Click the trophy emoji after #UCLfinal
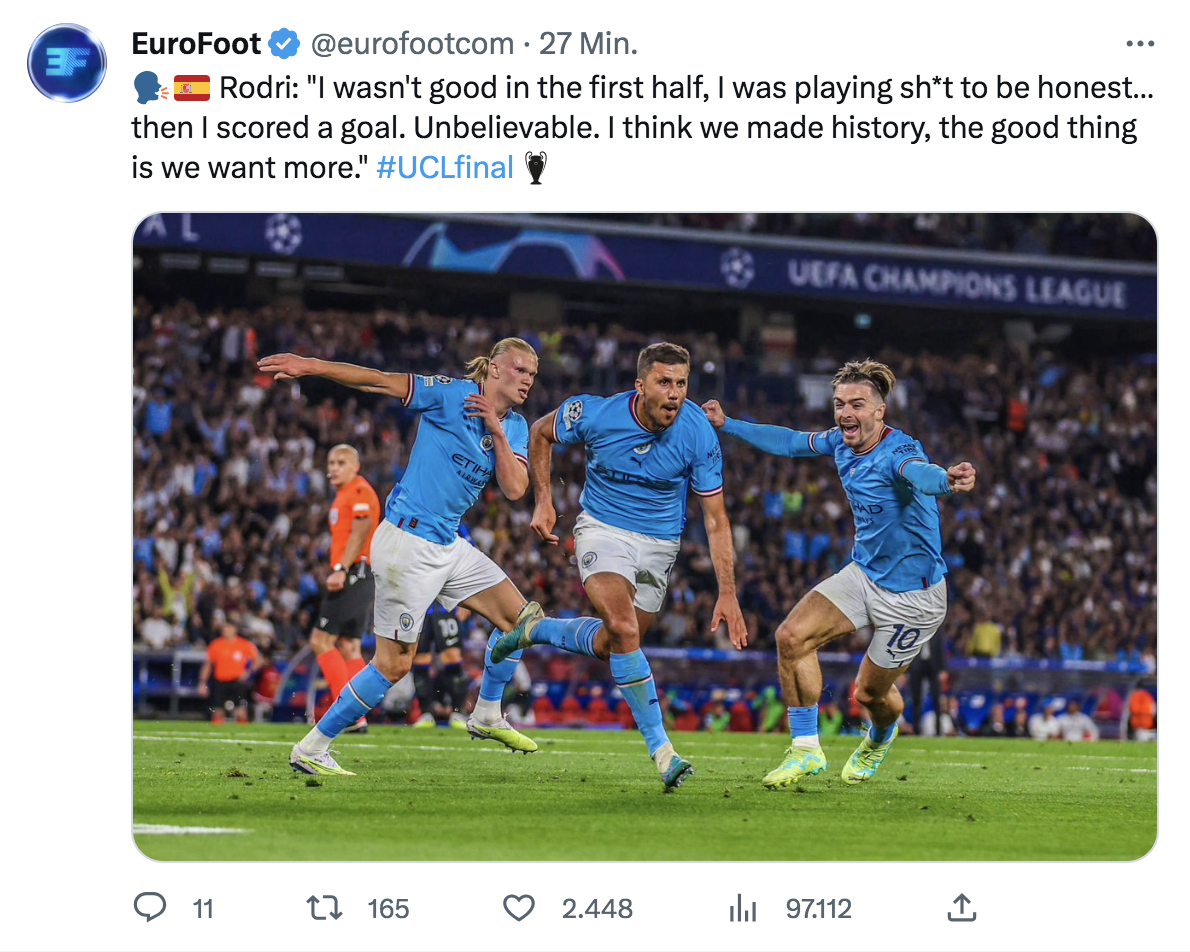The height and width of the screenshot is (952, 1190). click(x=537, y=167)
